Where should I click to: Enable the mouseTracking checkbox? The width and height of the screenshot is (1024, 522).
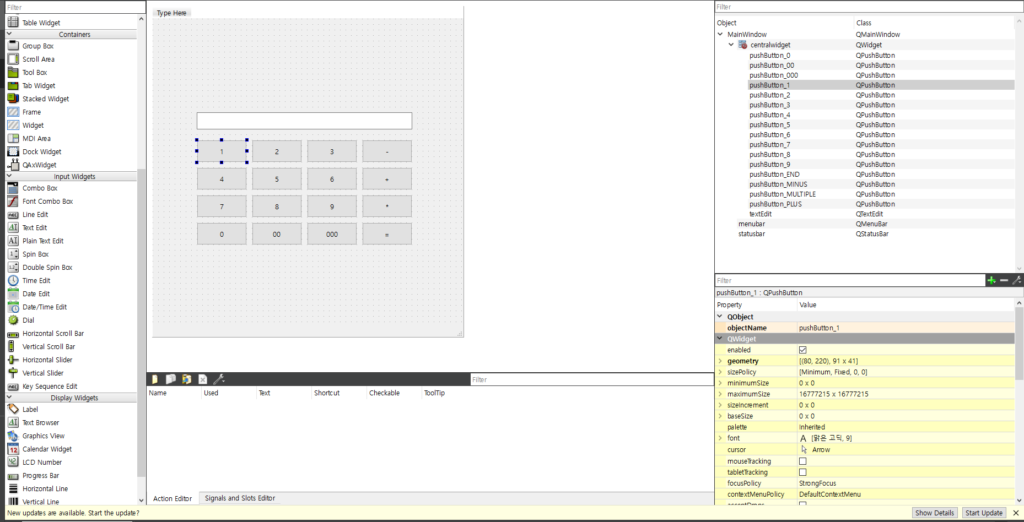(803, 461)
